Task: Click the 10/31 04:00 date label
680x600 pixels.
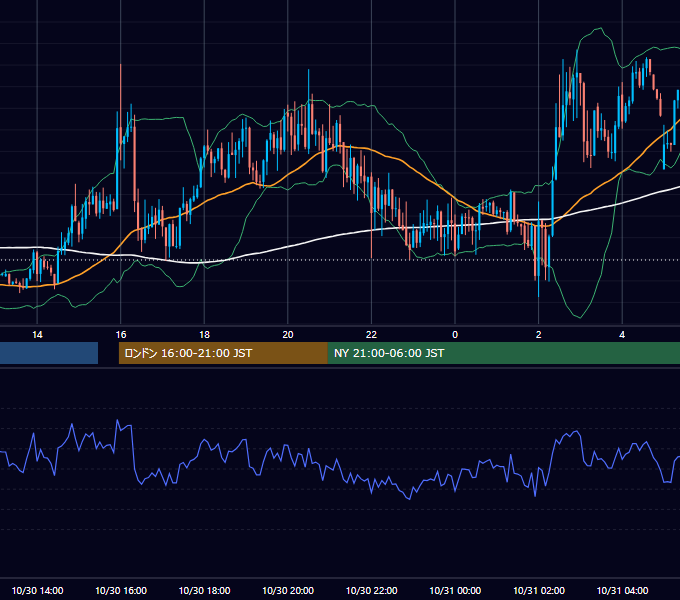Action: pos(622,590)
